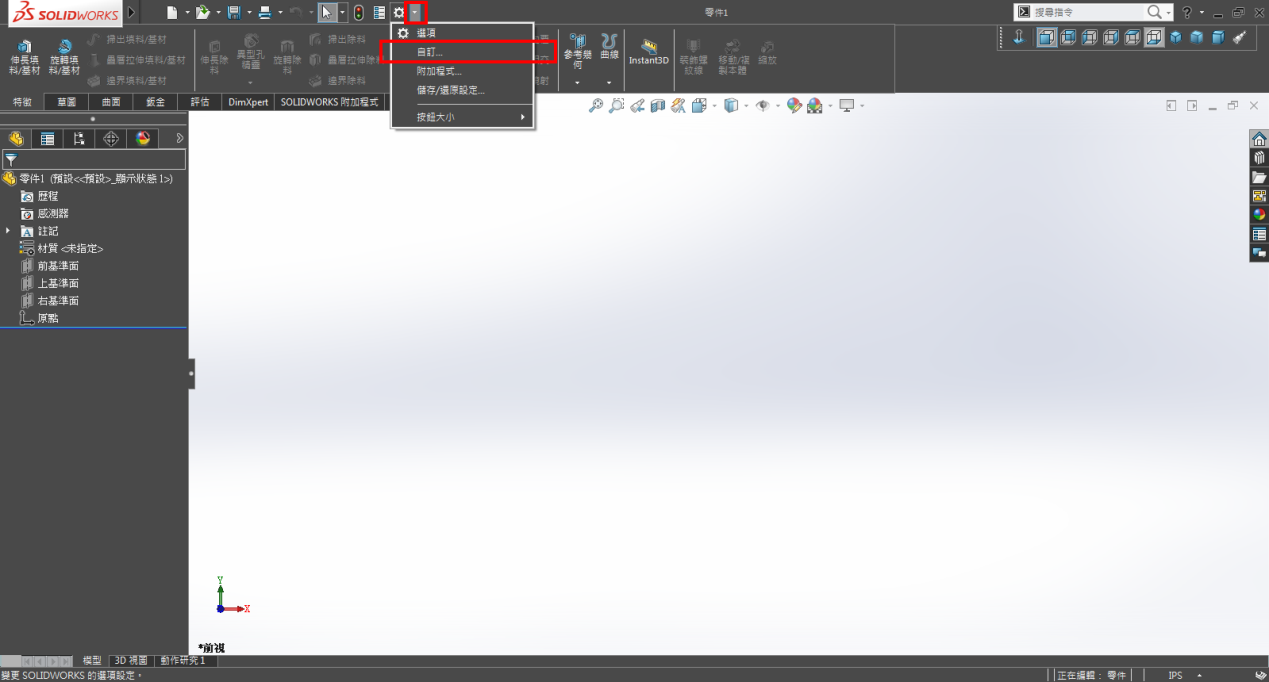Open the dropdown arrow next to the Print icon
Screen dimensions: 1269x682
click(280, 13)
